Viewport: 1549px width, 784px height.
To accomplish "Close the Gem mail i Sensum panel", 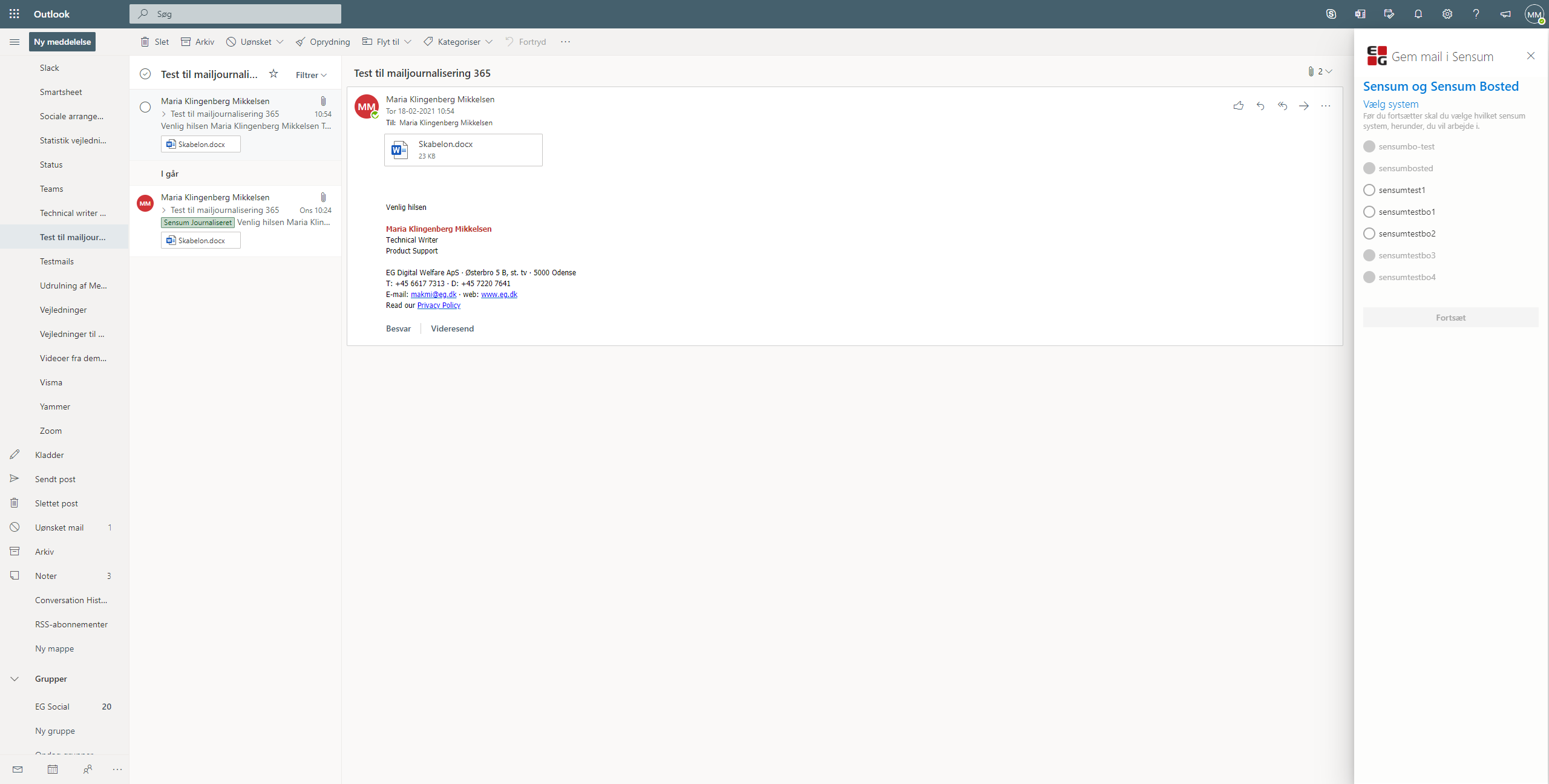I will point(1531,56).
